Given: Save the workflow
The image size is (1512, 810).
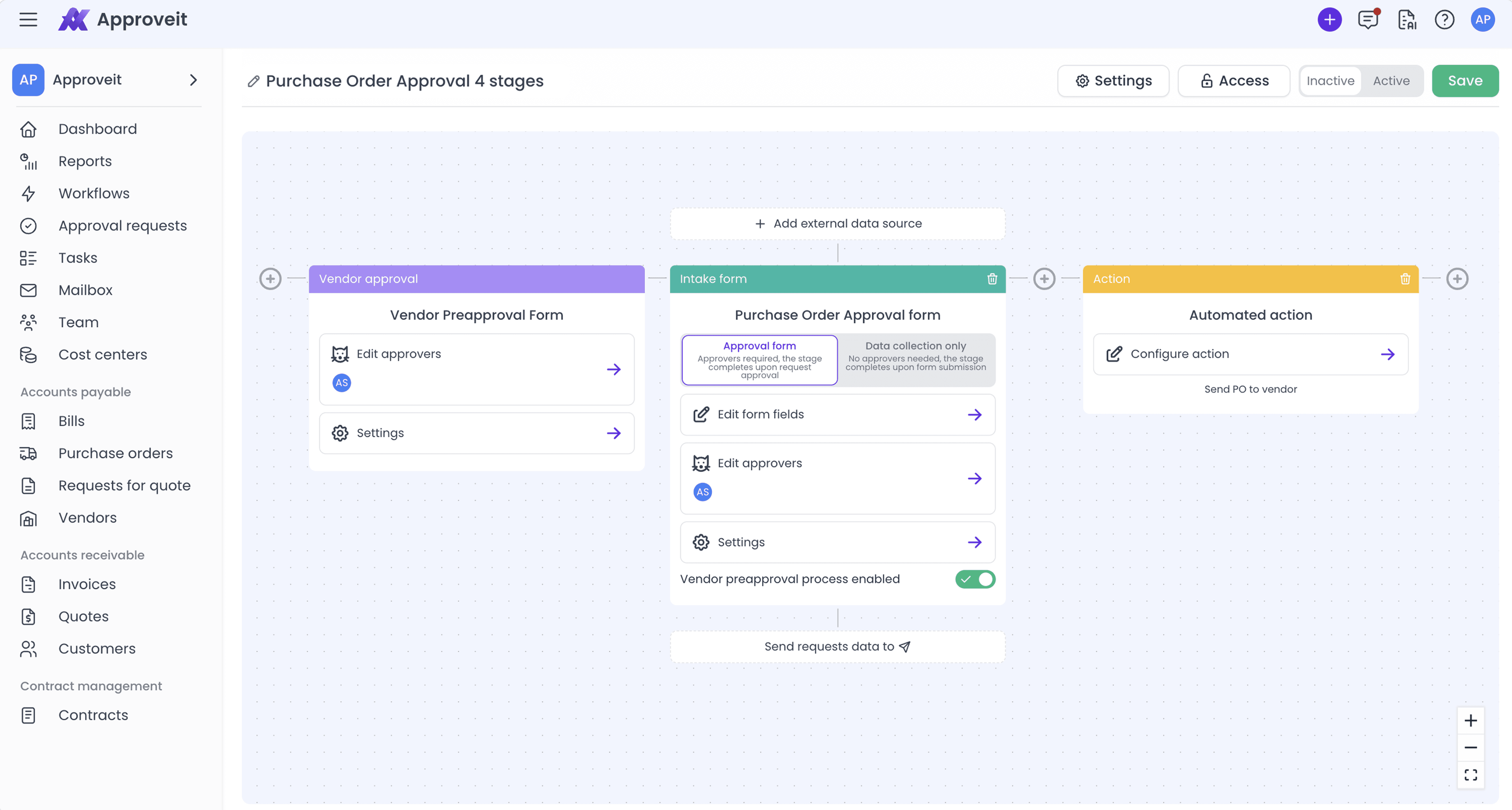Looking at the screenshot, I should [x=1465, y=81].
